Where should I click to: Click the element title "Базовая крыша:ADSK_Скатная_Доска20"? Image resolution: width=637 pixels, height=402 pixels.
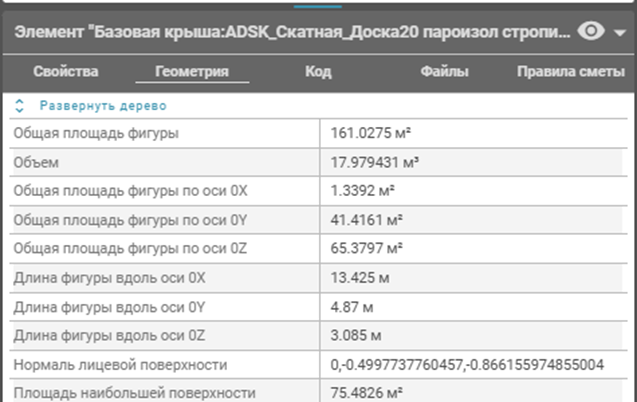point(292,32)
